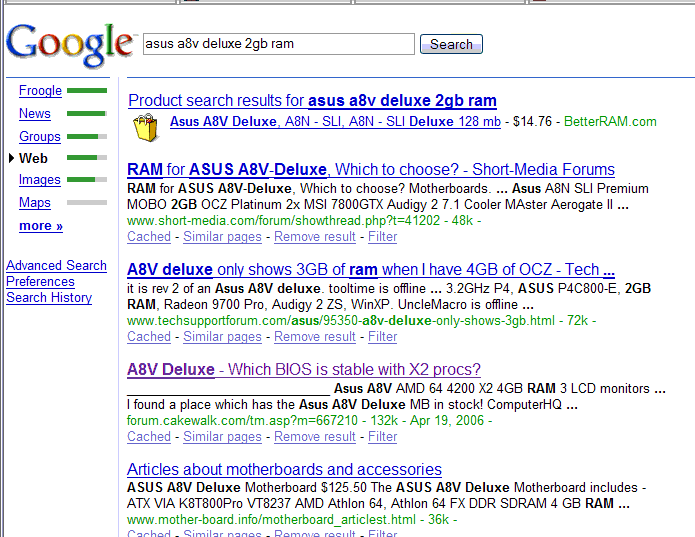This screenshot has width=695, height=537.
Task: Open A8V Deluxe Which BIOS result
Action: [x=304, y=369]
